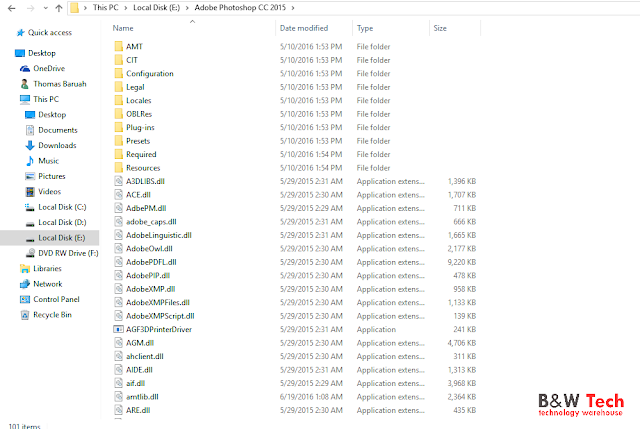Viewport: 640px width, 429px height.
Task: Click 'Adobe Photoshop CC 2015' breadcrumb
Action: pyautogui.click(x=240, y=8)
